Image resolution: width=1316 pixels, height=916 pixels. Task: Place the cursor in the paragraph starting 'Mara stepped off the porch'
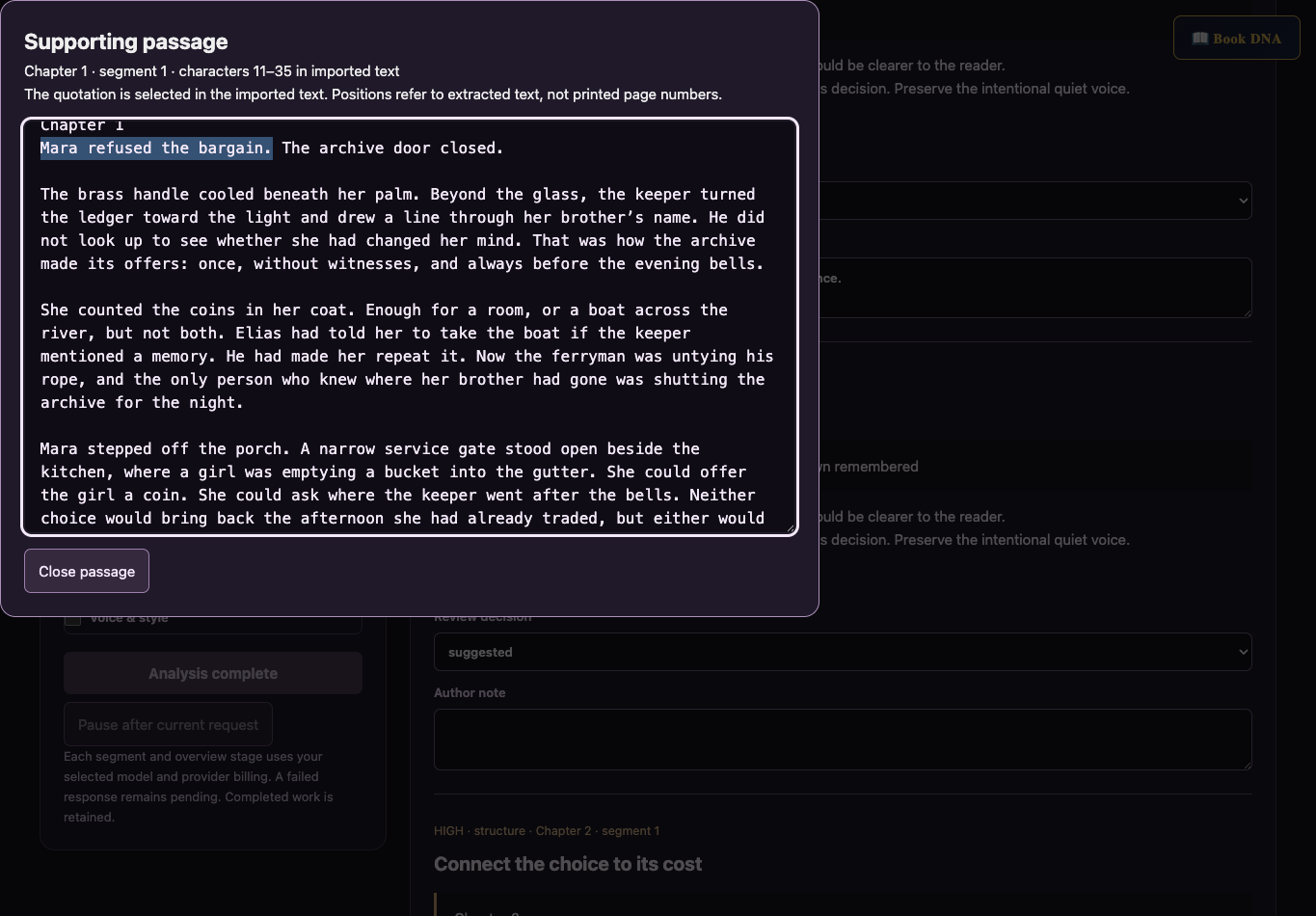click(403, 483)
